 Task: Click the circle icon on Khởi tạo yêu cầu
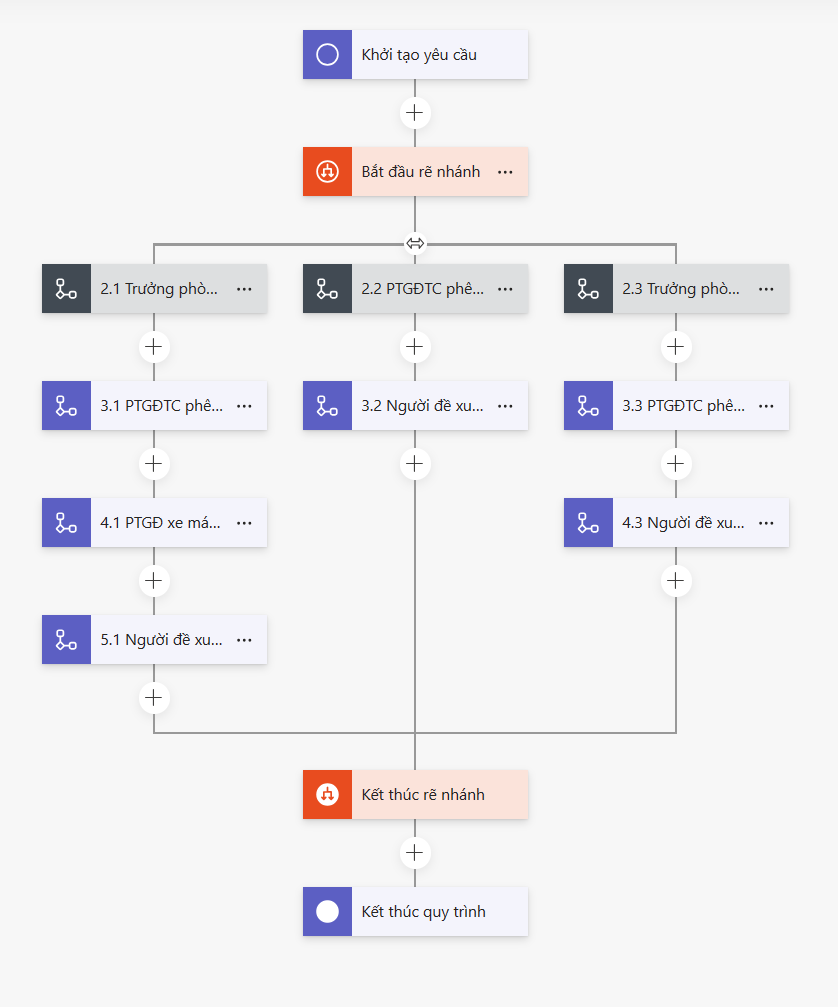click(327, 55)
